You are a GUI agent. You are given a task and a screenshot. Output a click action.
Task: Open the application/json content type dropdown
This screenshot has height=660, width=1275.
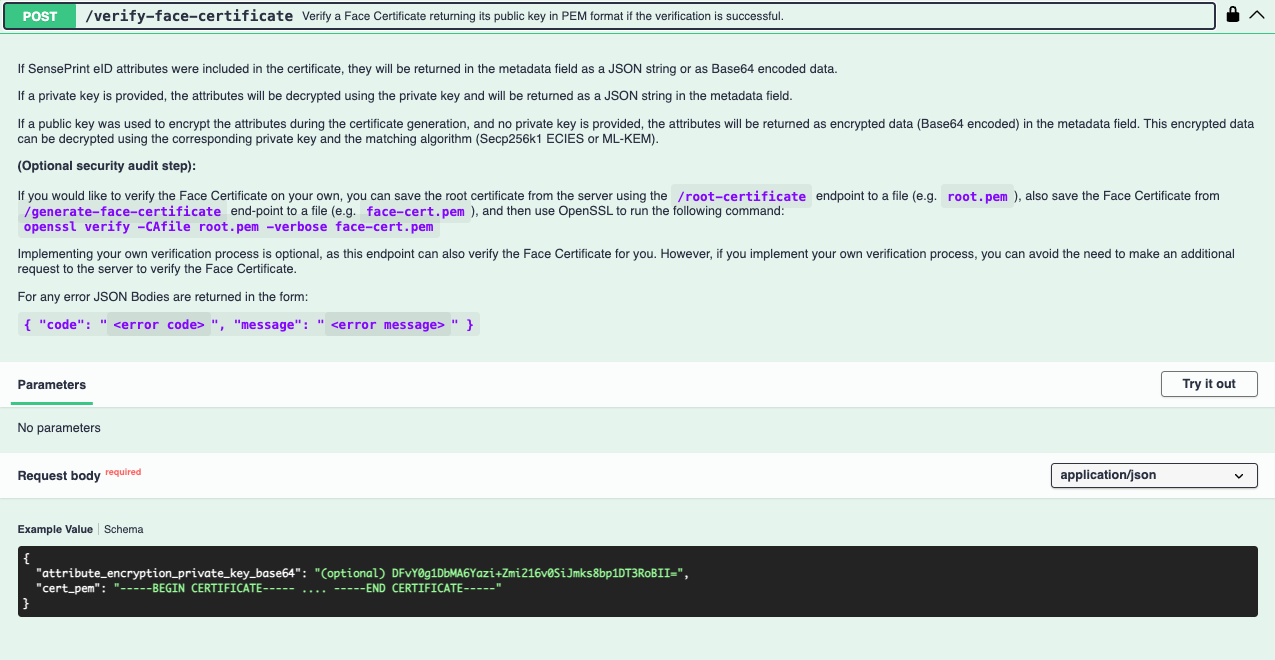(1154, 475)
